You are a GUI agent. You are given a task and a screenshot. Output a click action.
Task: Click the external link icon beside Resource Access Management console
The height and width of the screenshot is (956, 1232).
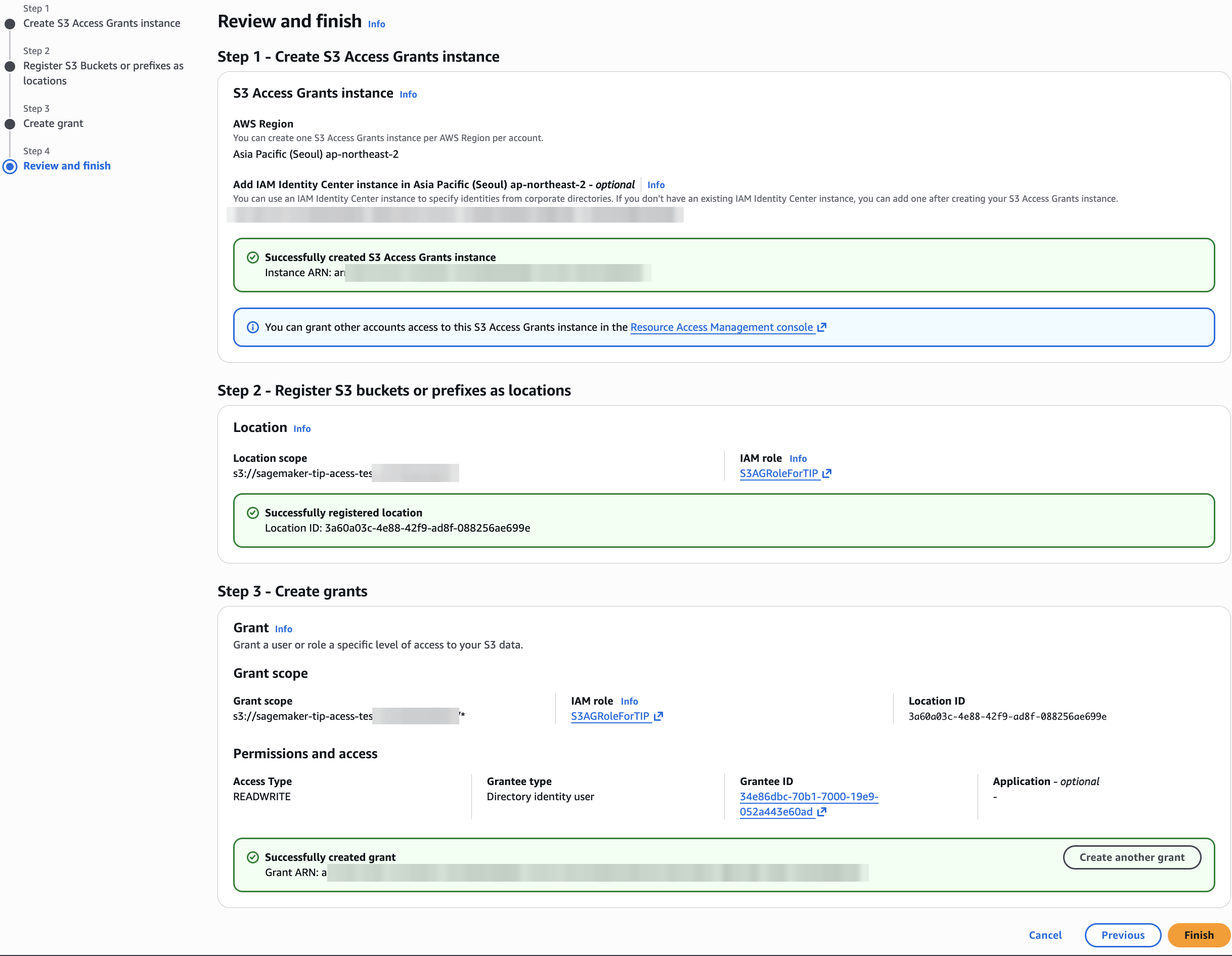(822, 327)
